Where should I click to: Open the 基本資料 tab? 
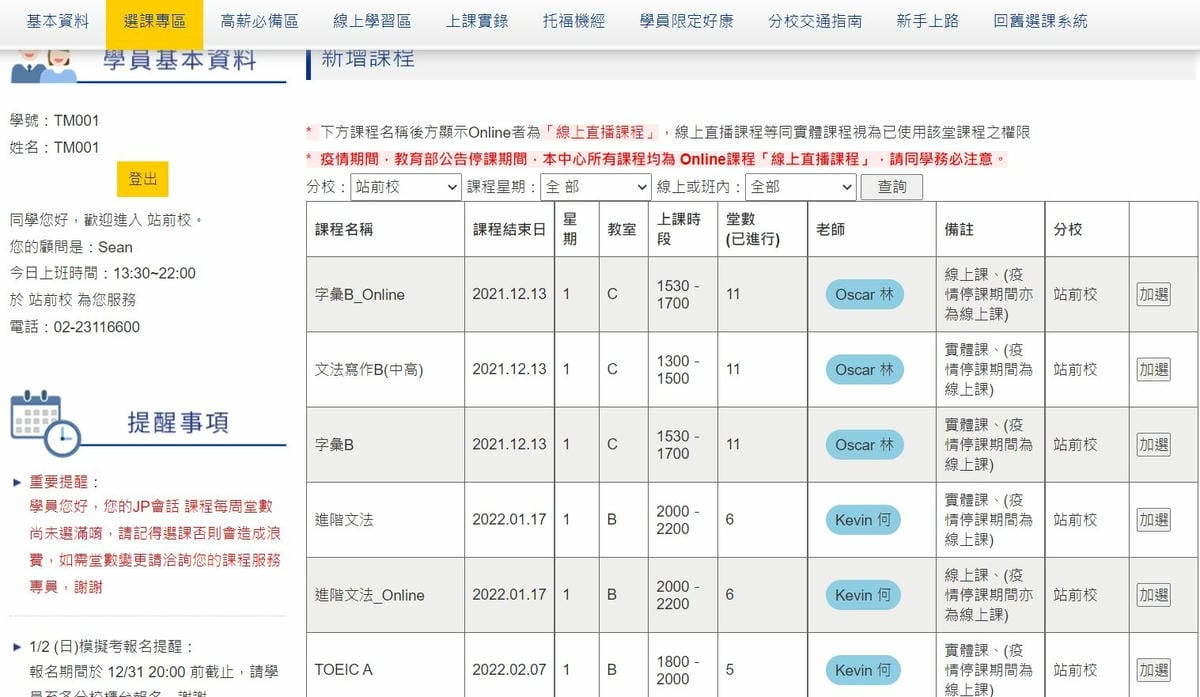pyautogui.click(x=58, y=21)
